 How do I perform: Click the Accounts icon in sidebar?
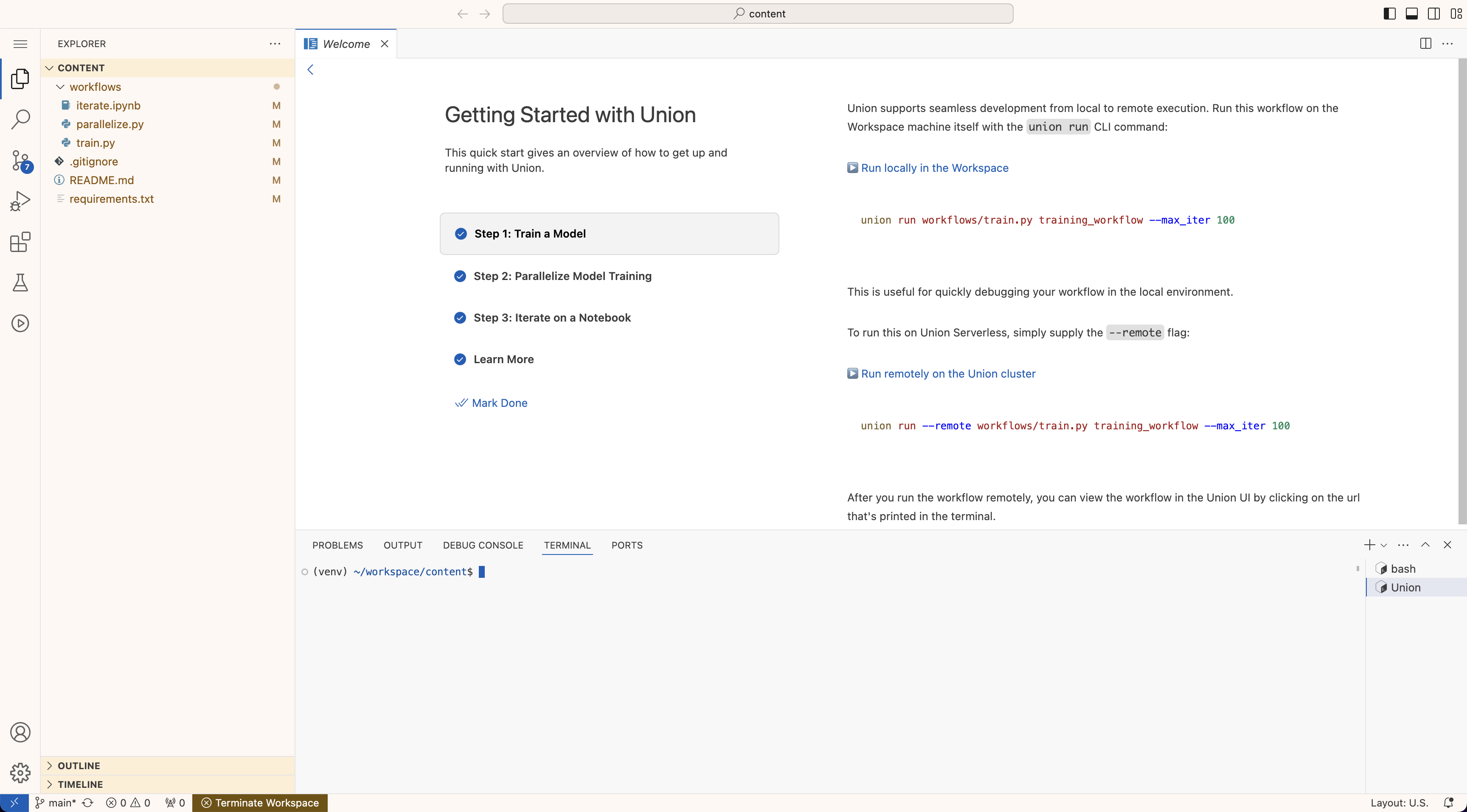(x=20, y=732)
